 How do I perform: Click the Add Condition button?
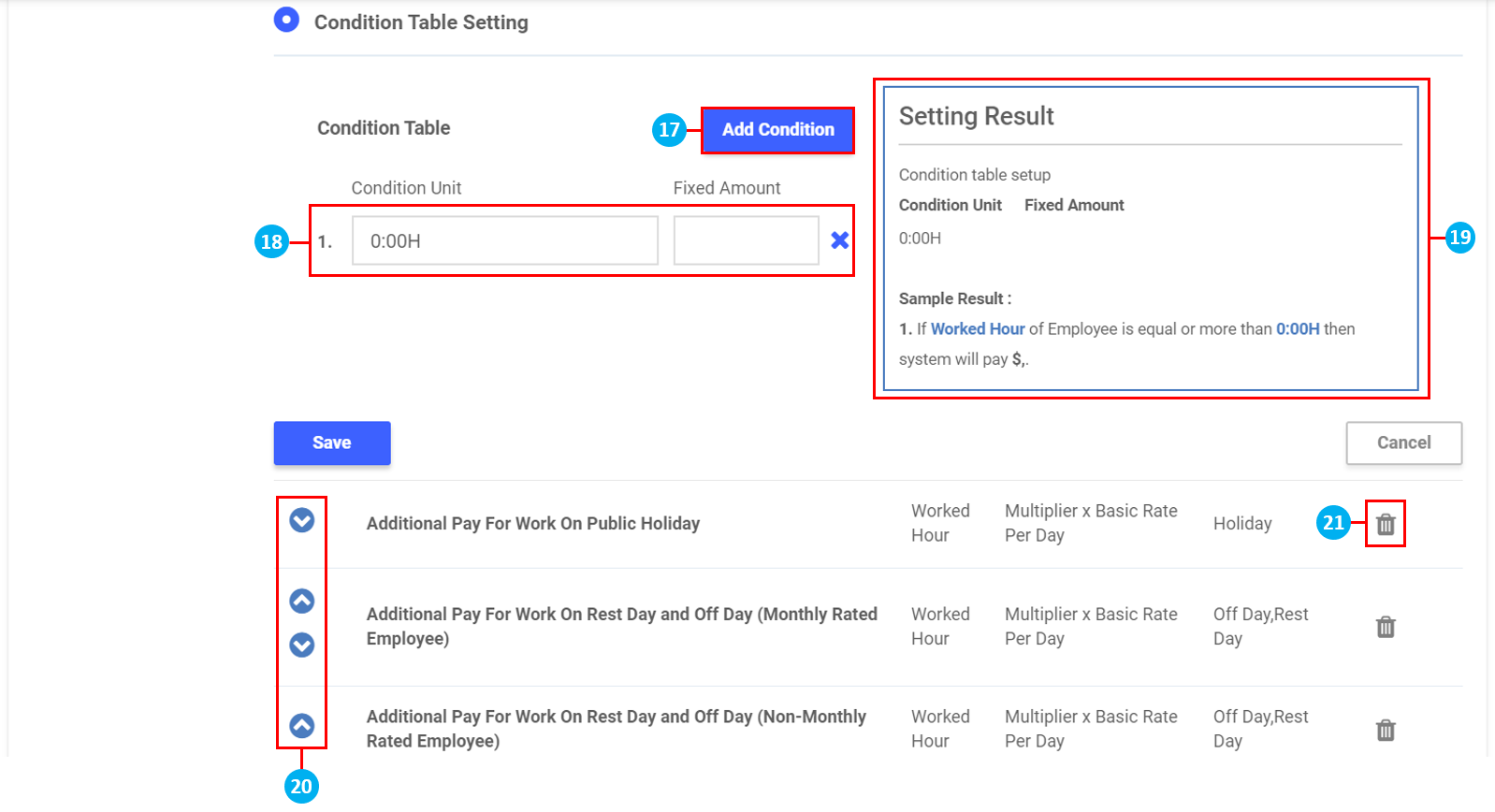point(777,130)
